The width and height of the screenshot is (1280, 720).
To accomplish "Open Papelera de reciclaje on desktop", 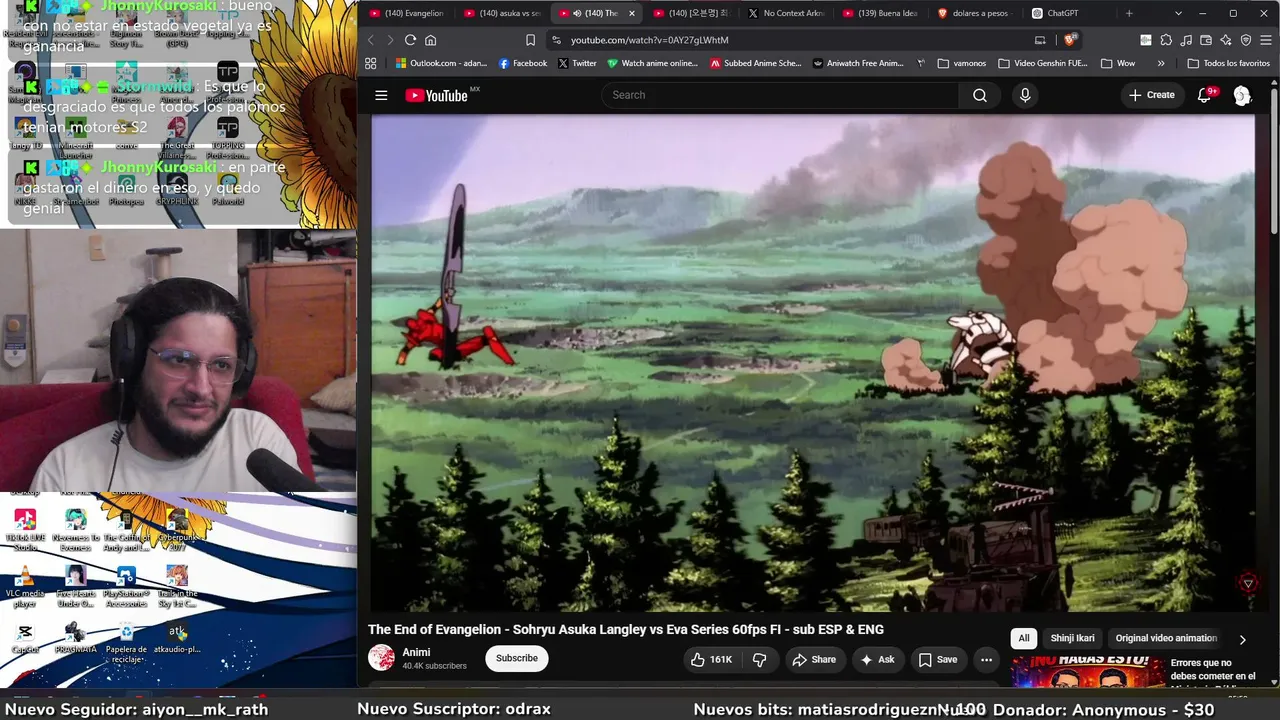I will point(126,642).
